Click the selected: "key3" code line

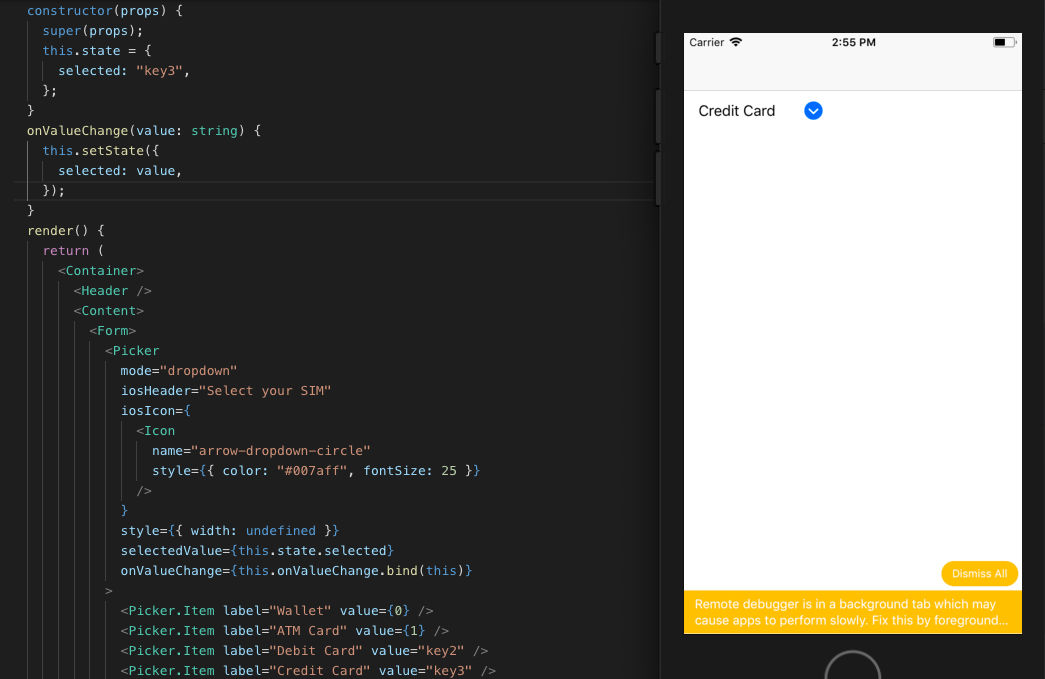coord(124,71)
